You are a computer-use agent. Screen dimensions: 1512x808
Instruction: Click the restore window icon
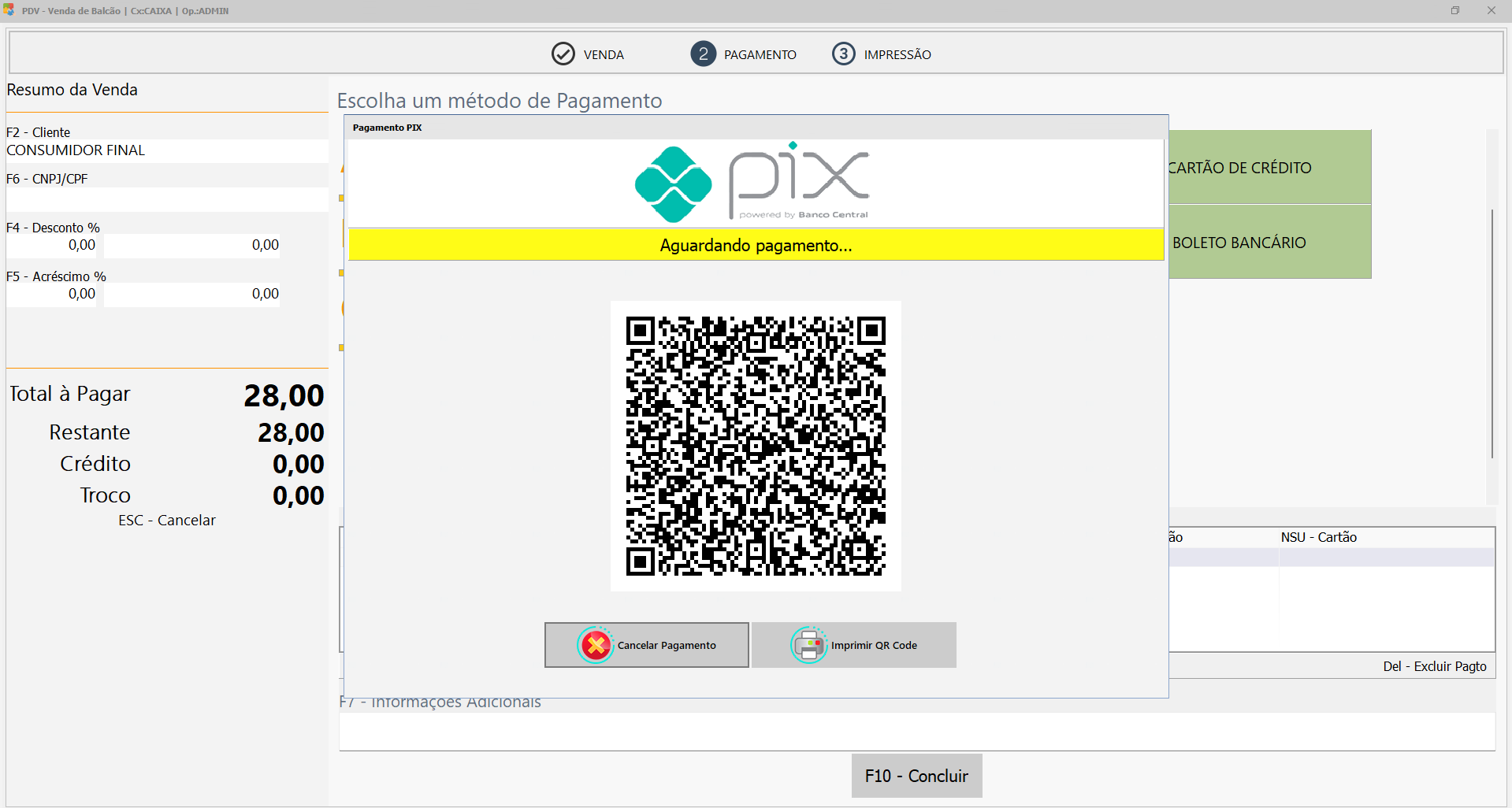1454,10
